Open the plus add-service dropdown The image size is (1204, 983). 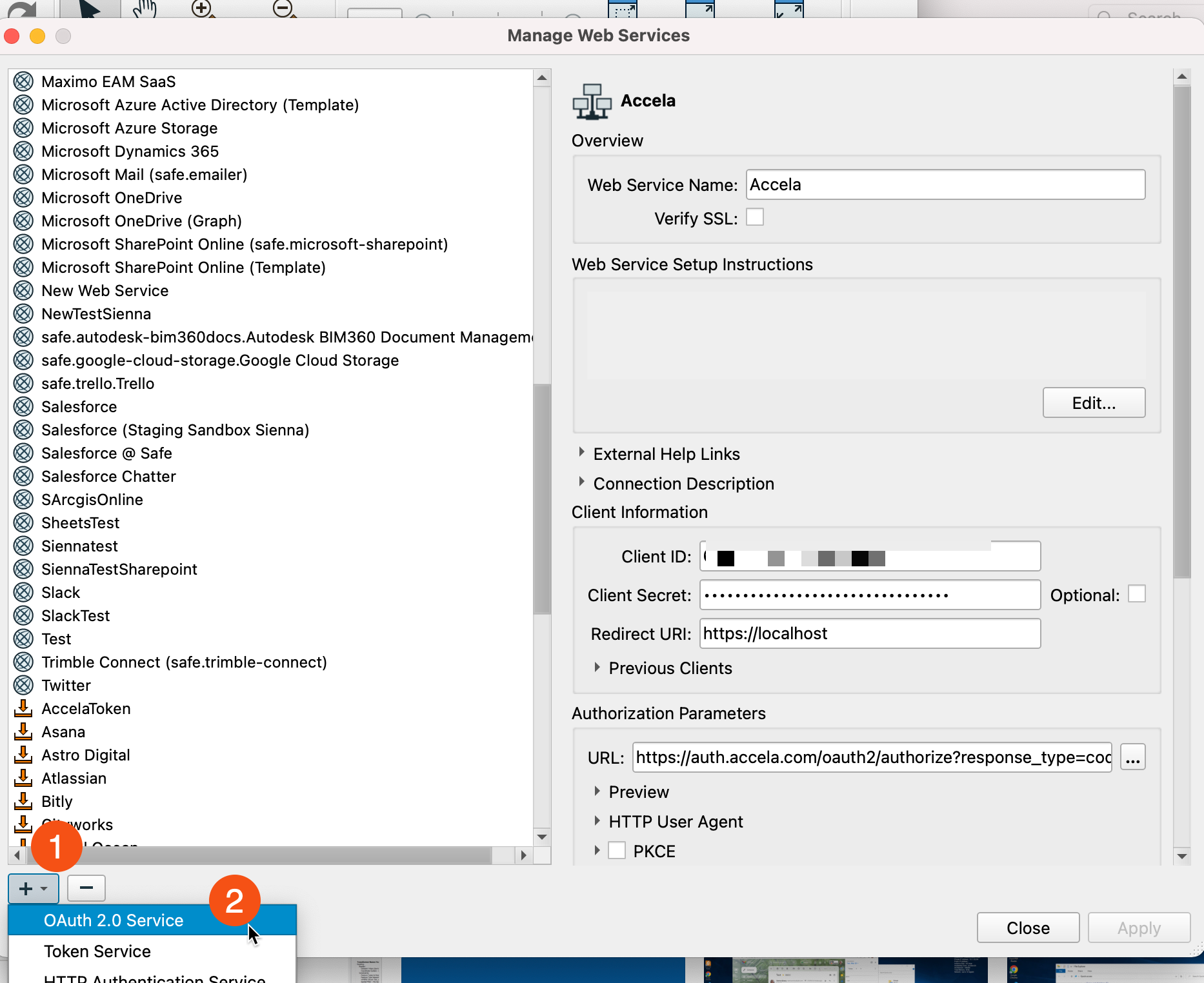click(34, 889)
